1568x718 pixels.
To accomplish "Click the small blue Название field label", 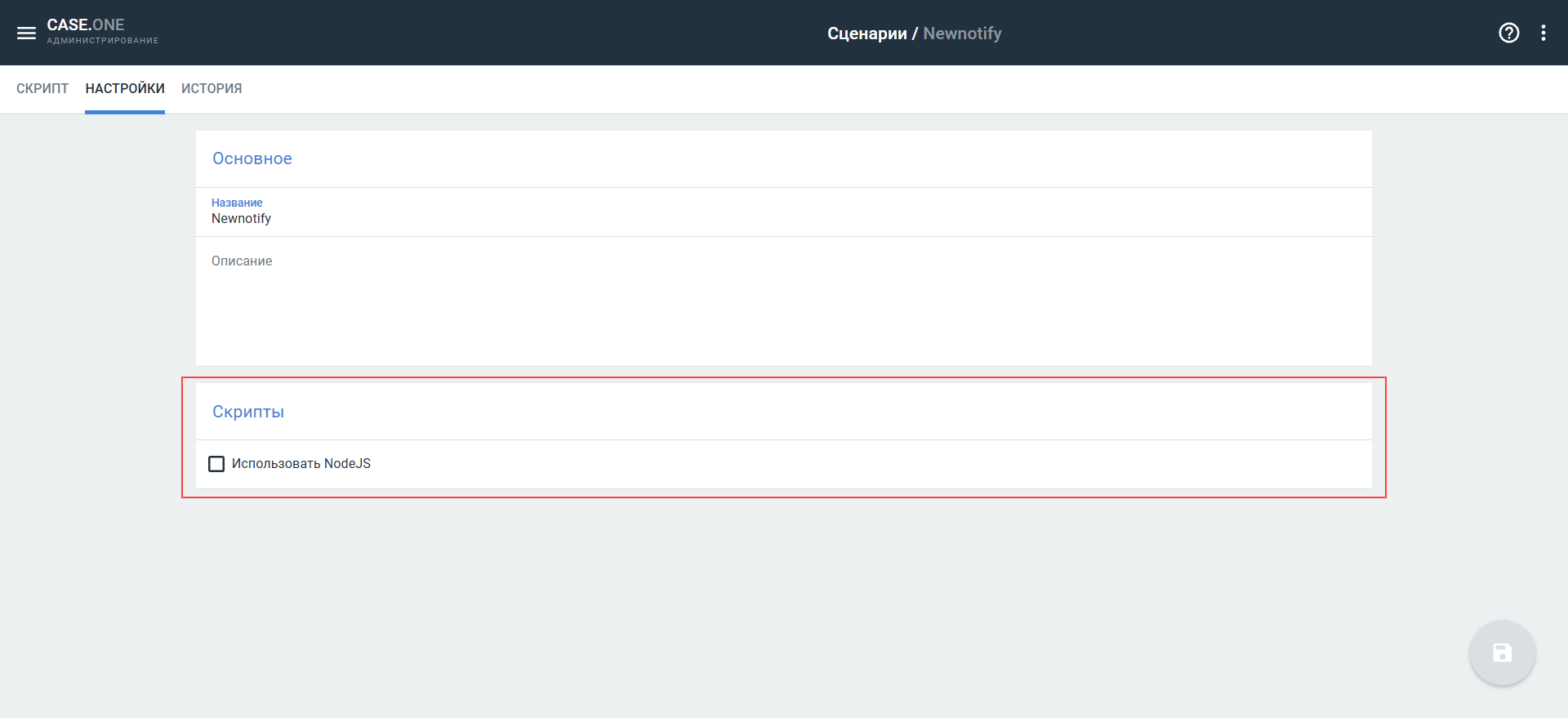I will 237,203.
